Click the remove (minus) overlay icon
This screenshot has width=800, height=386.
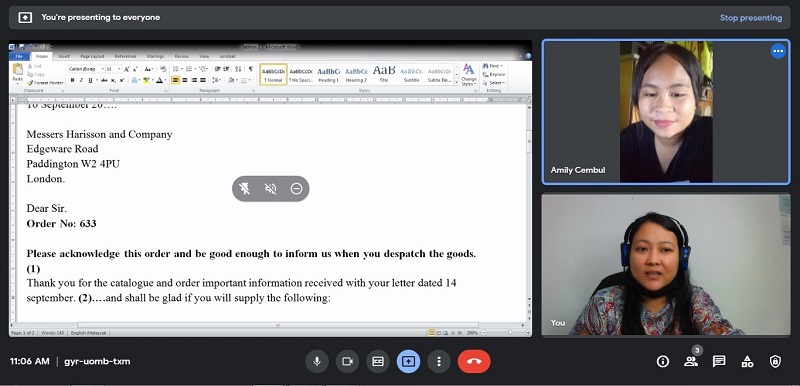(296, 189)
